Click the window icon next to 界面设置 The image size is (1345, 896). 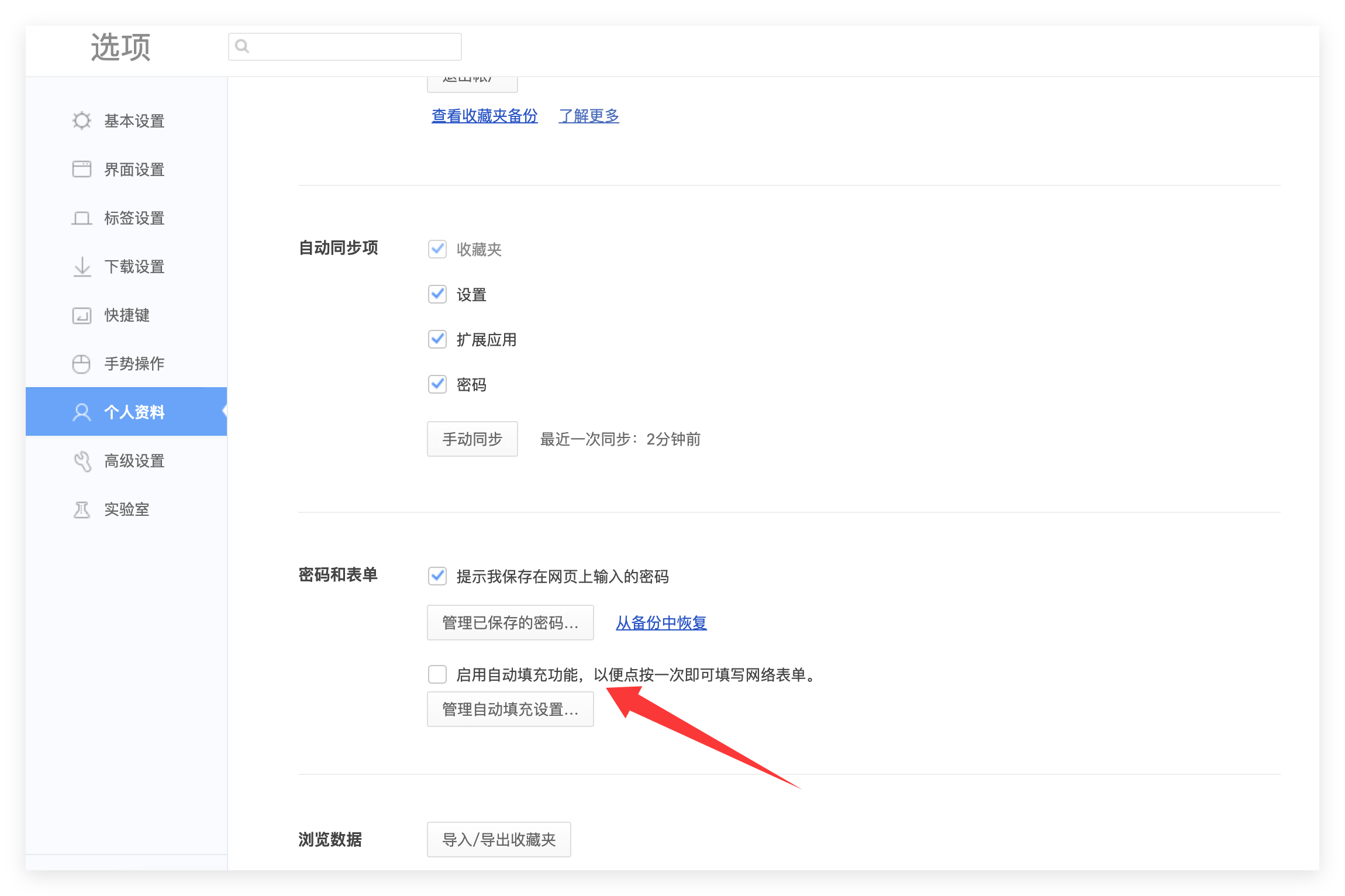coord(82,169)
